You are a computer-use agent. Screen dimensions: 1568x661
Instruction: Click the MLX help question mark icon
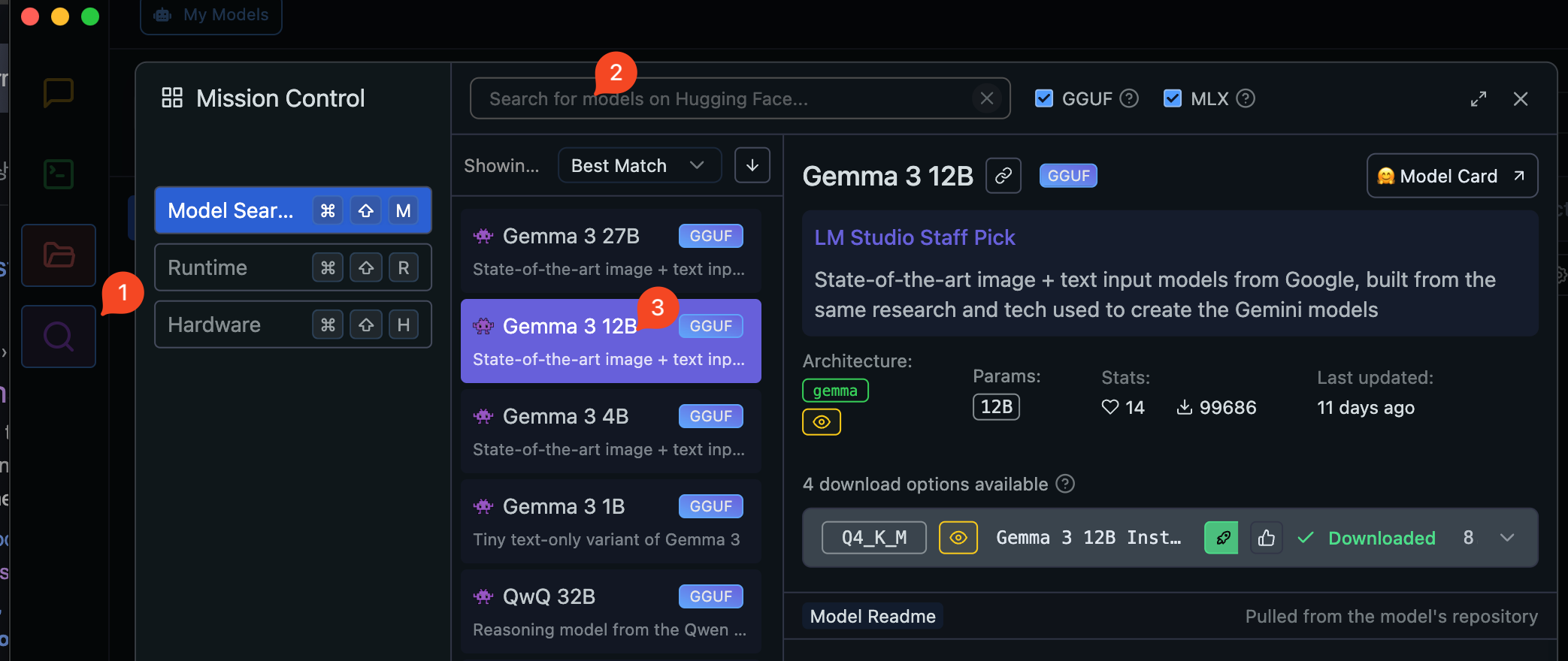point(1246,98)
